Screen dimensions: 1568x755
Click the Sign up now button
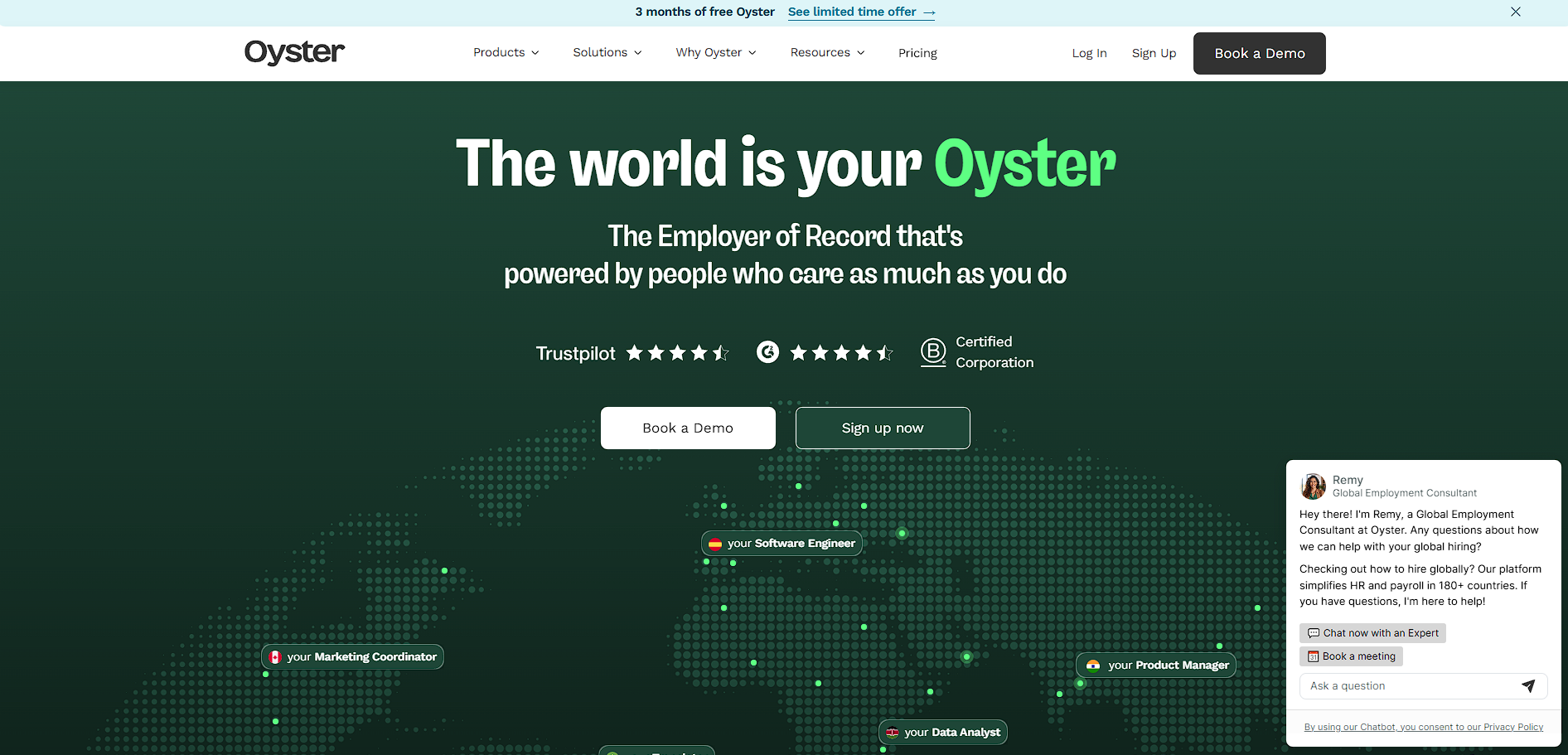click(x=883, y=428)
